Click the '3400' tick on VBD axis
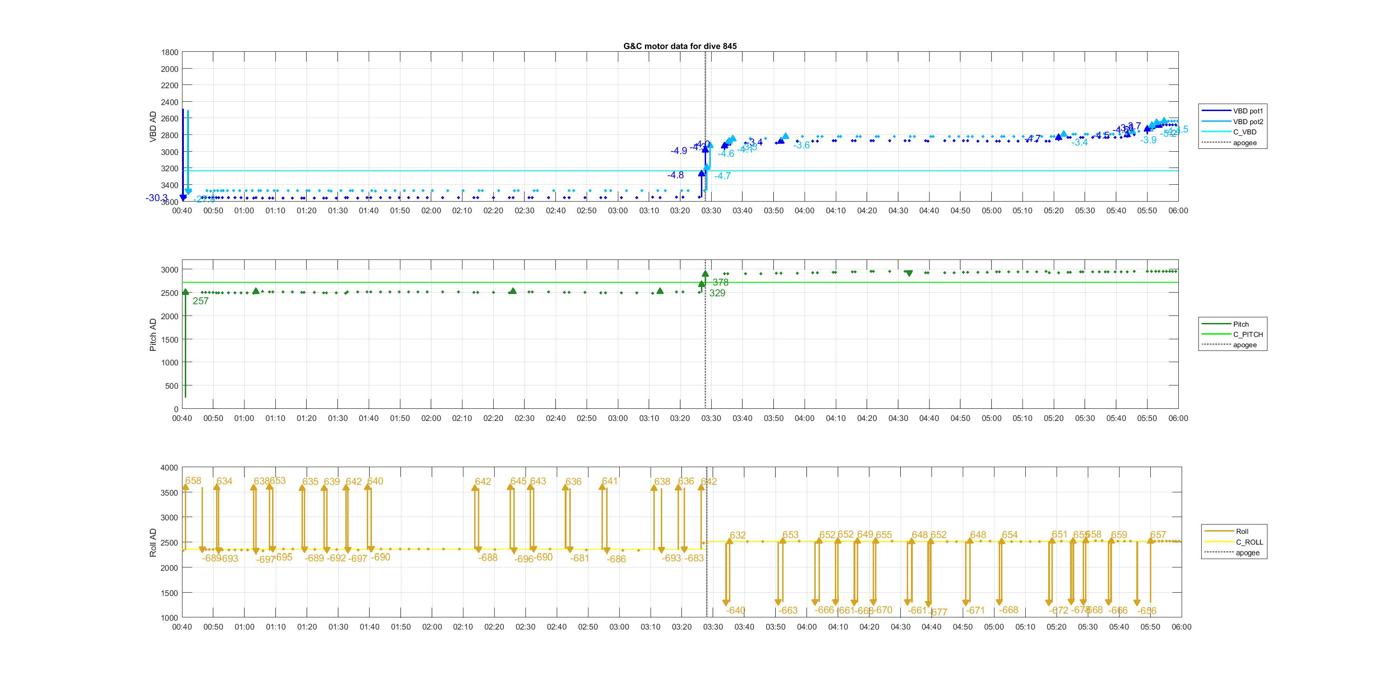Viewport: 1400px width, 693px height. click(x=170, y=185)
